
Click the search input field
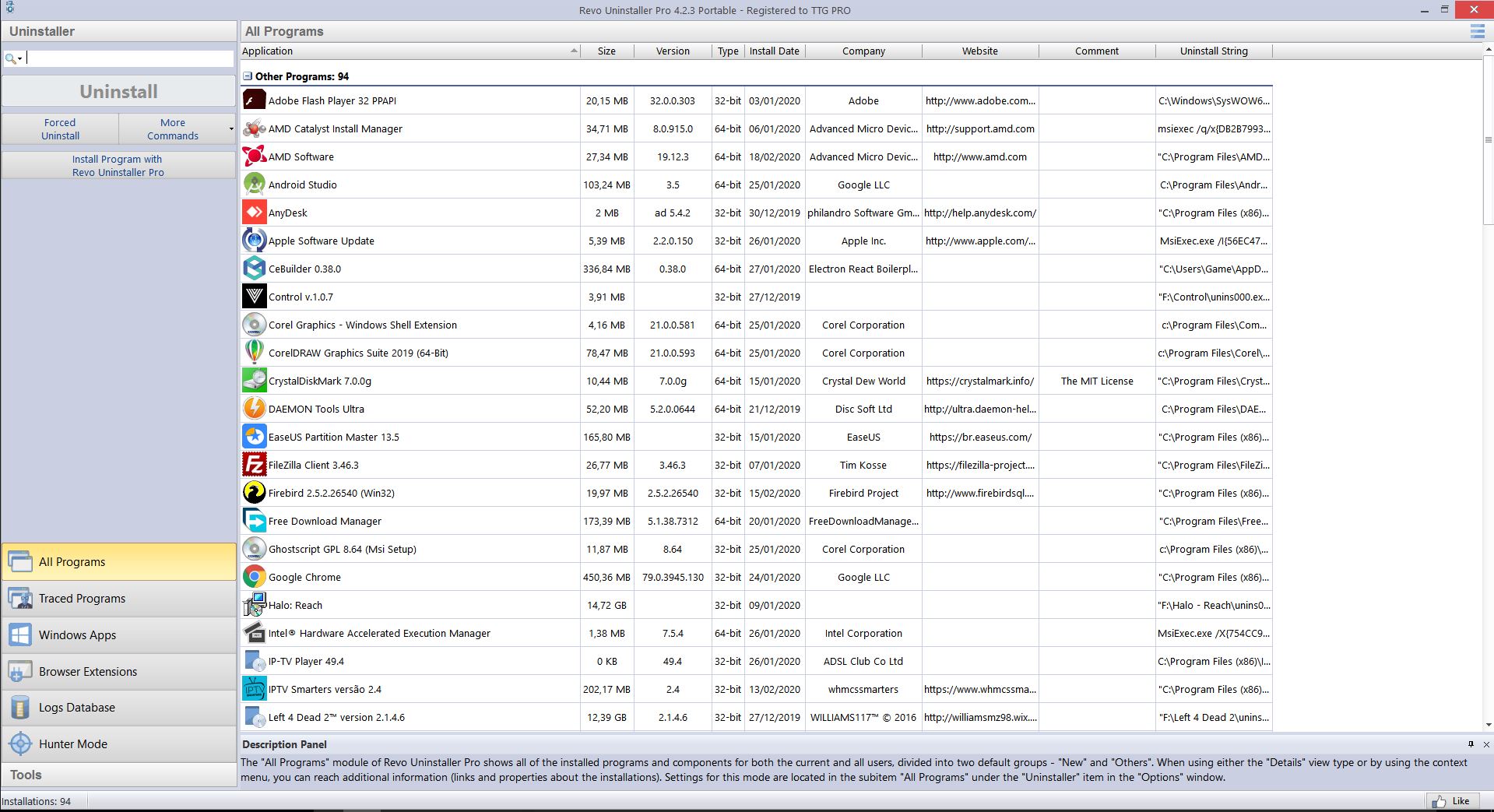point(129,58)
